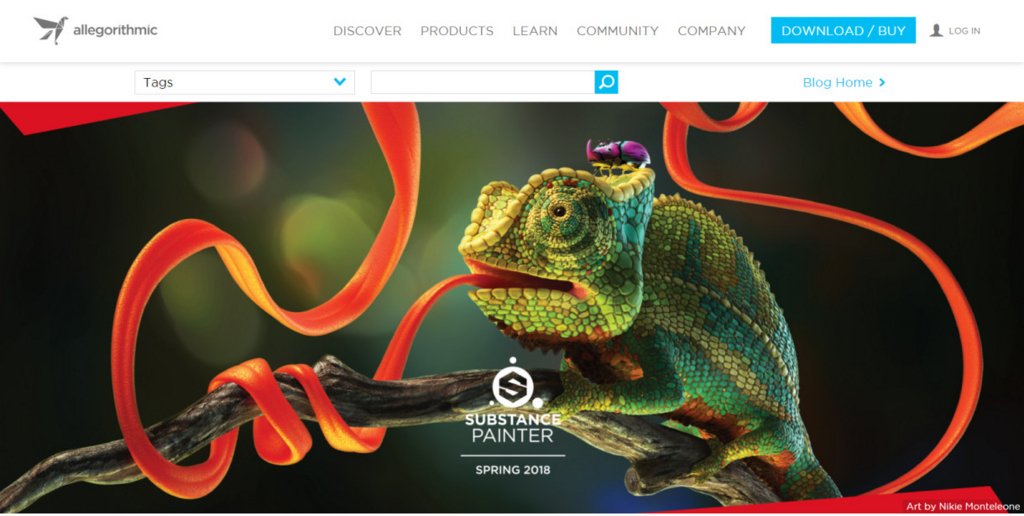Click the SPRING 2018 banner text

[513, 470]
